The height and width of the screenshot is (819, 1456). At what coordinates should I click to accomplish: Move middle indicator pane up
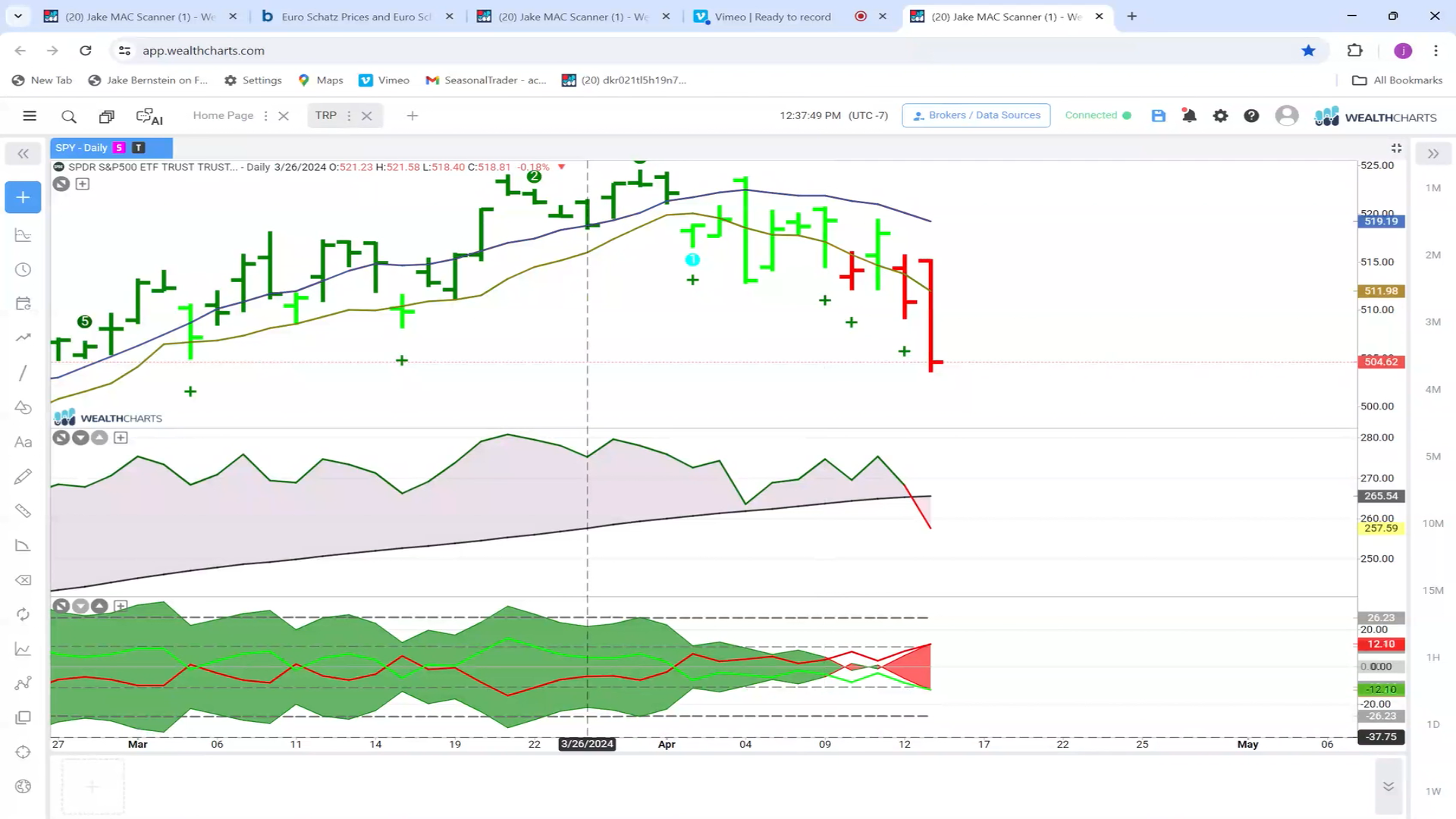point(99,438)
